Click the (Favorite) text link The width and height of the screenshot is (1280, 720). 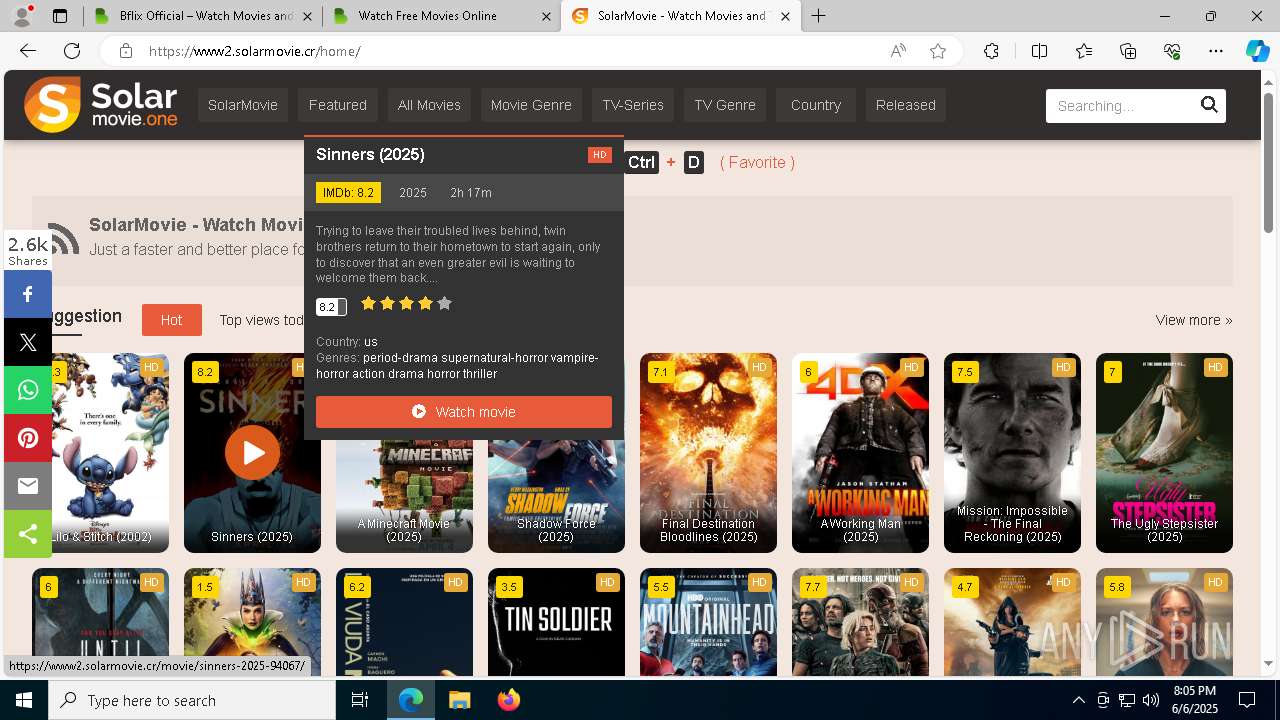pos(757,162)
